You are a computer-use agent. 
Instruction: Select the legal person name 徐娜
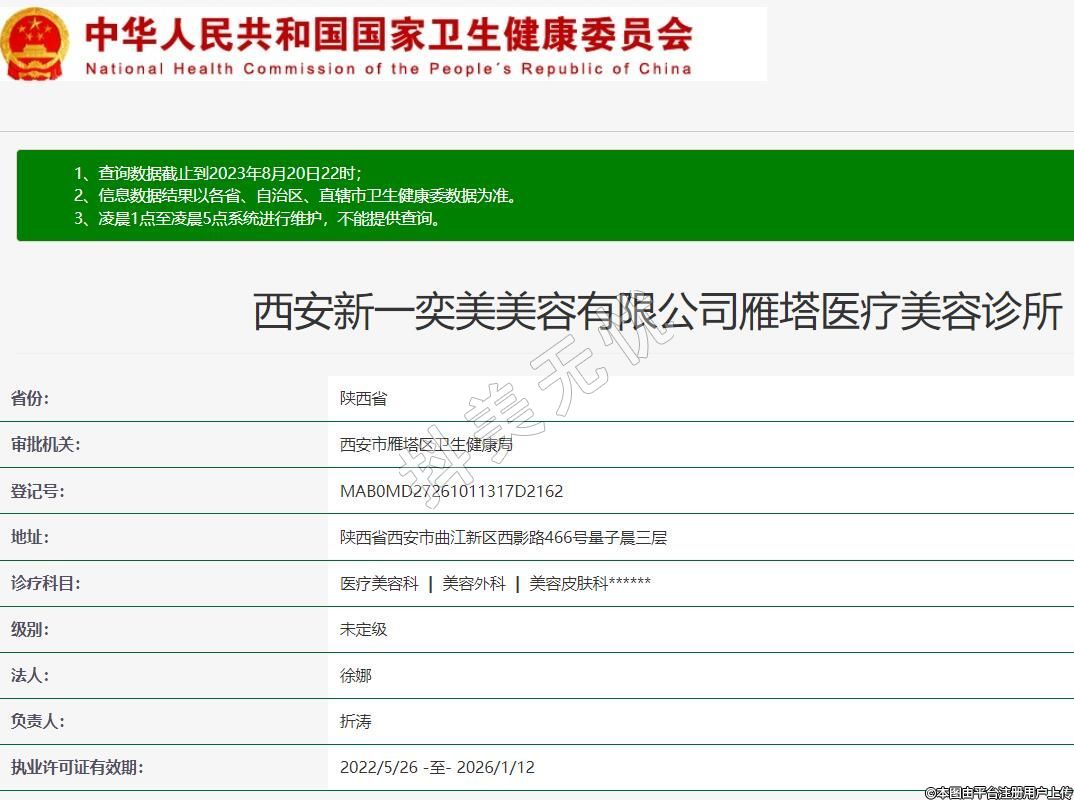(356, 675)
